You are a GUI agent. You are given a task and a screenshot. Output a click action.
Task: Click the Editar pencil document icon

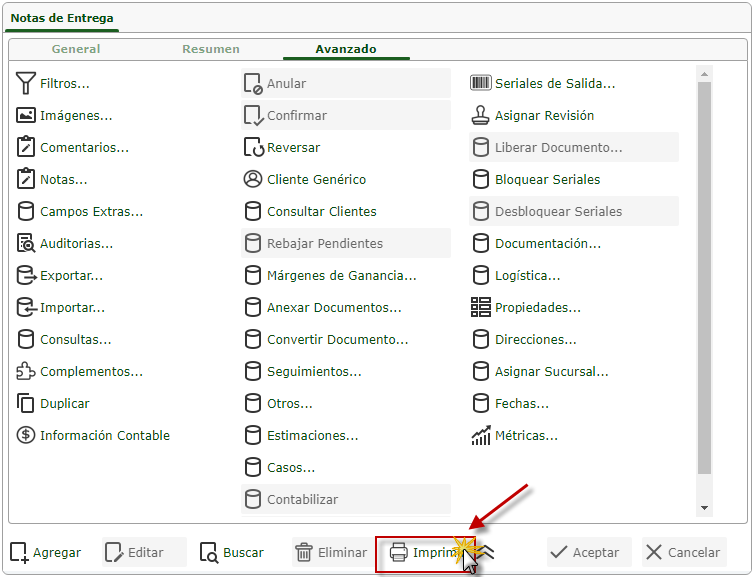tap(114, 552)
